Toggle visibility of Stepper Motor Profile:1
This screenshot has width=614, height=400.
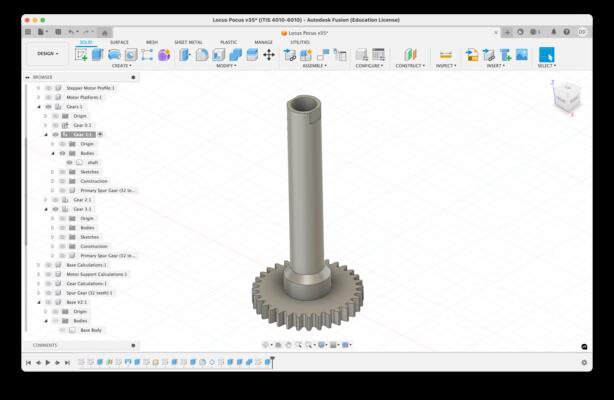(x=49, y=88)
